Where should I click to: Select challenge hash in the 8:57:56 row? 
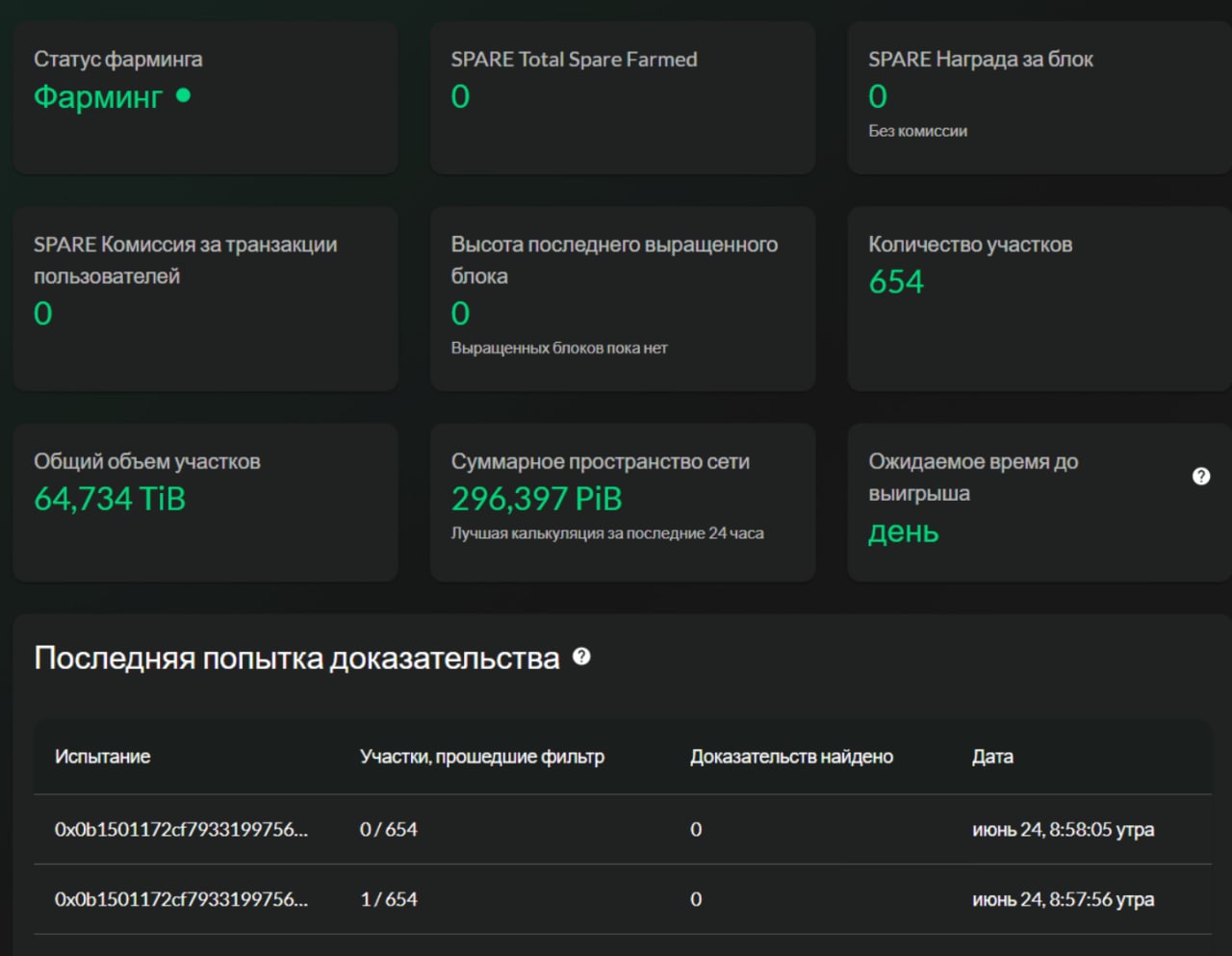(x=181, y=899)
